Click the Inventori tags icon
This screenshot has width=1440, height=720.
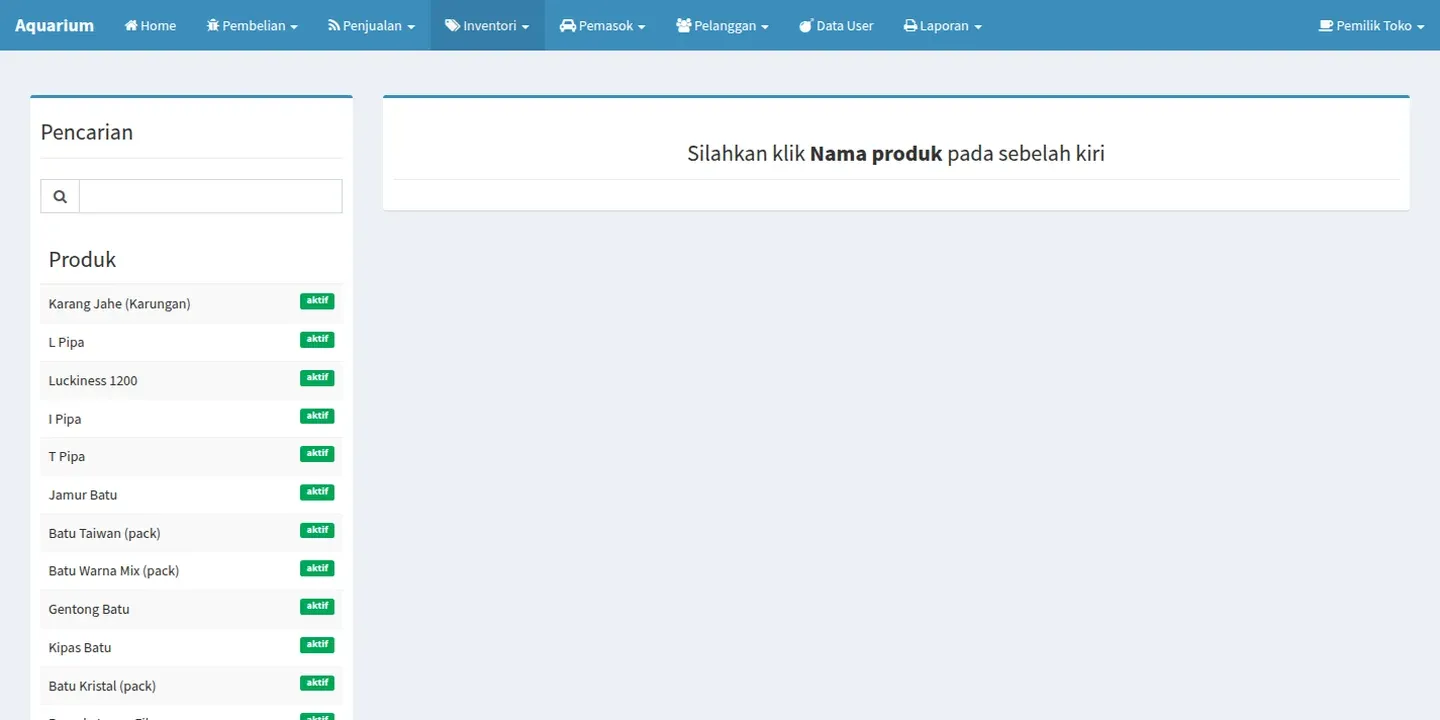[x=453, y=26]
